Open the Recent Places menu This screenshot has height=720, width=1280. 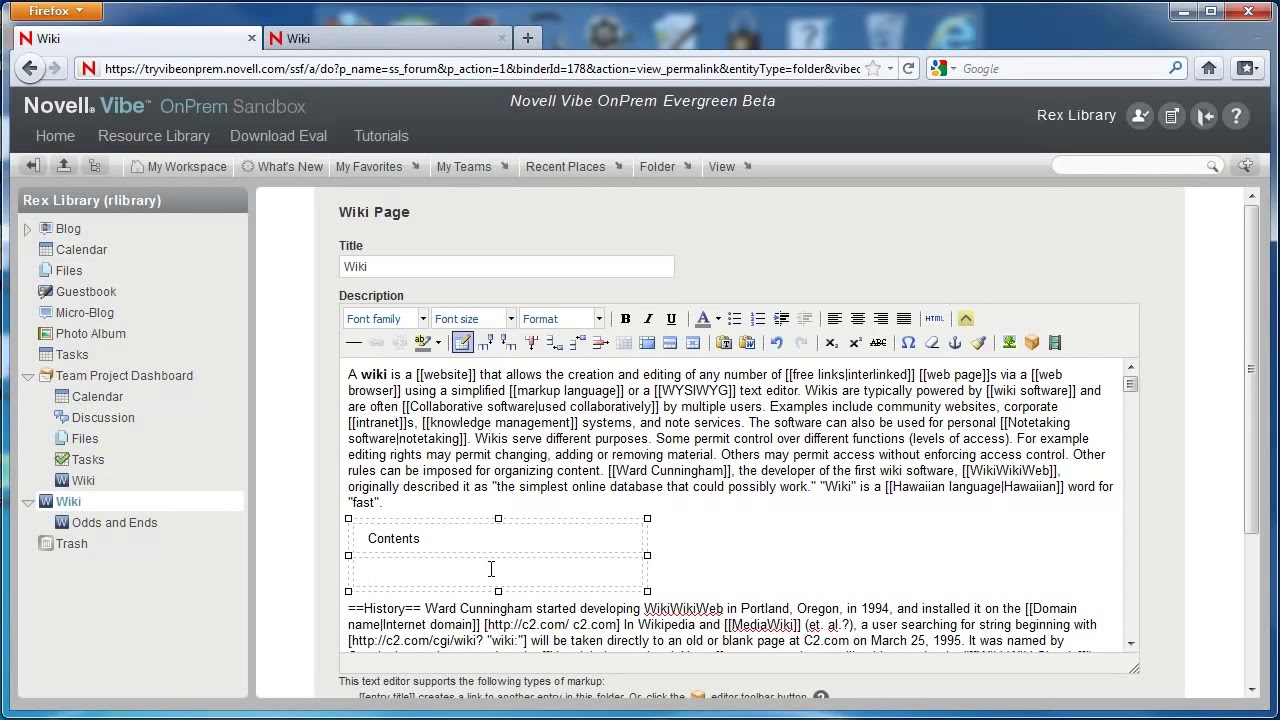pyautogui.click(x=574, y=167)
